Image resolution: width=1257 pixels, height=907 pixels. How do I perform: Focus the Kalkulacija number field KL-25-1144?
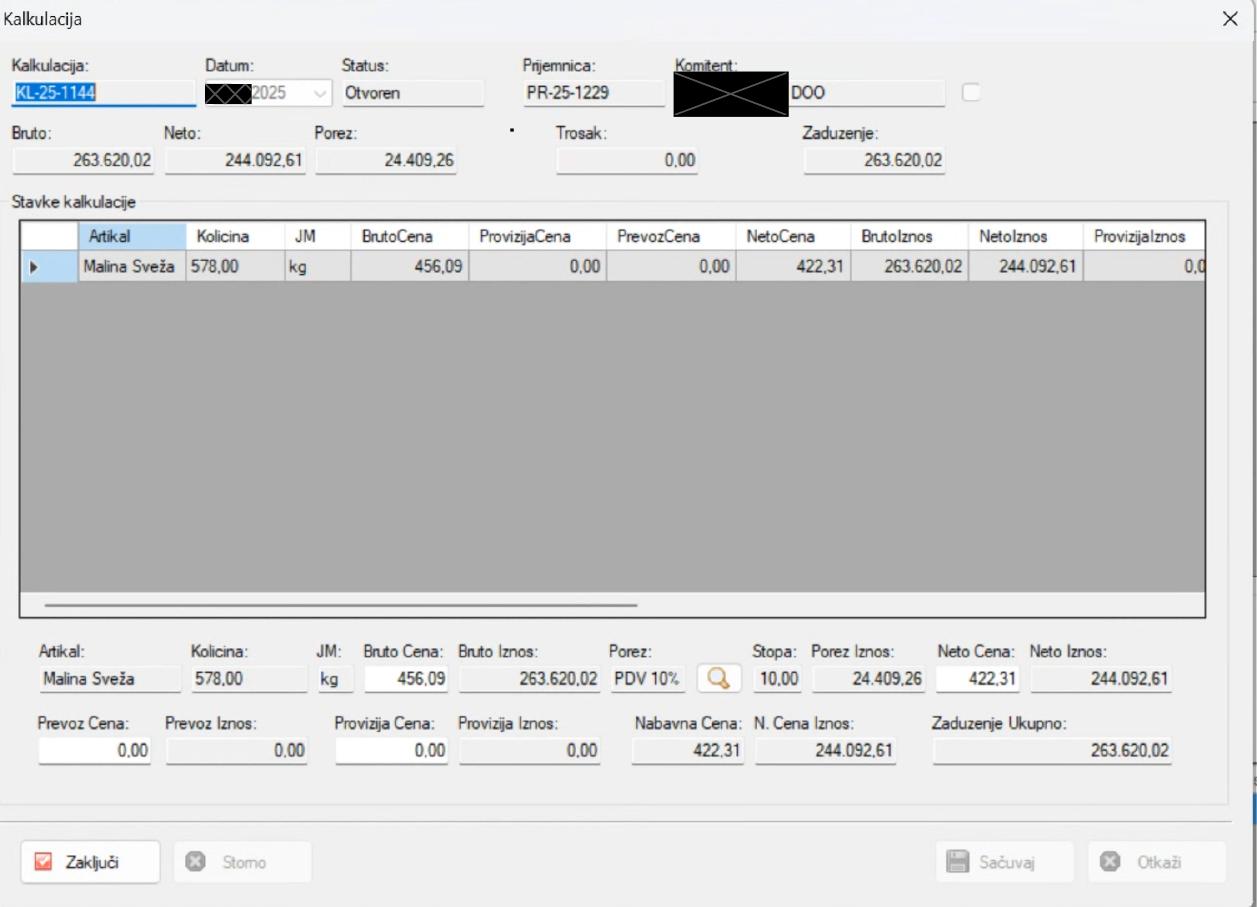pyautogui.click(x=102, y=93)
